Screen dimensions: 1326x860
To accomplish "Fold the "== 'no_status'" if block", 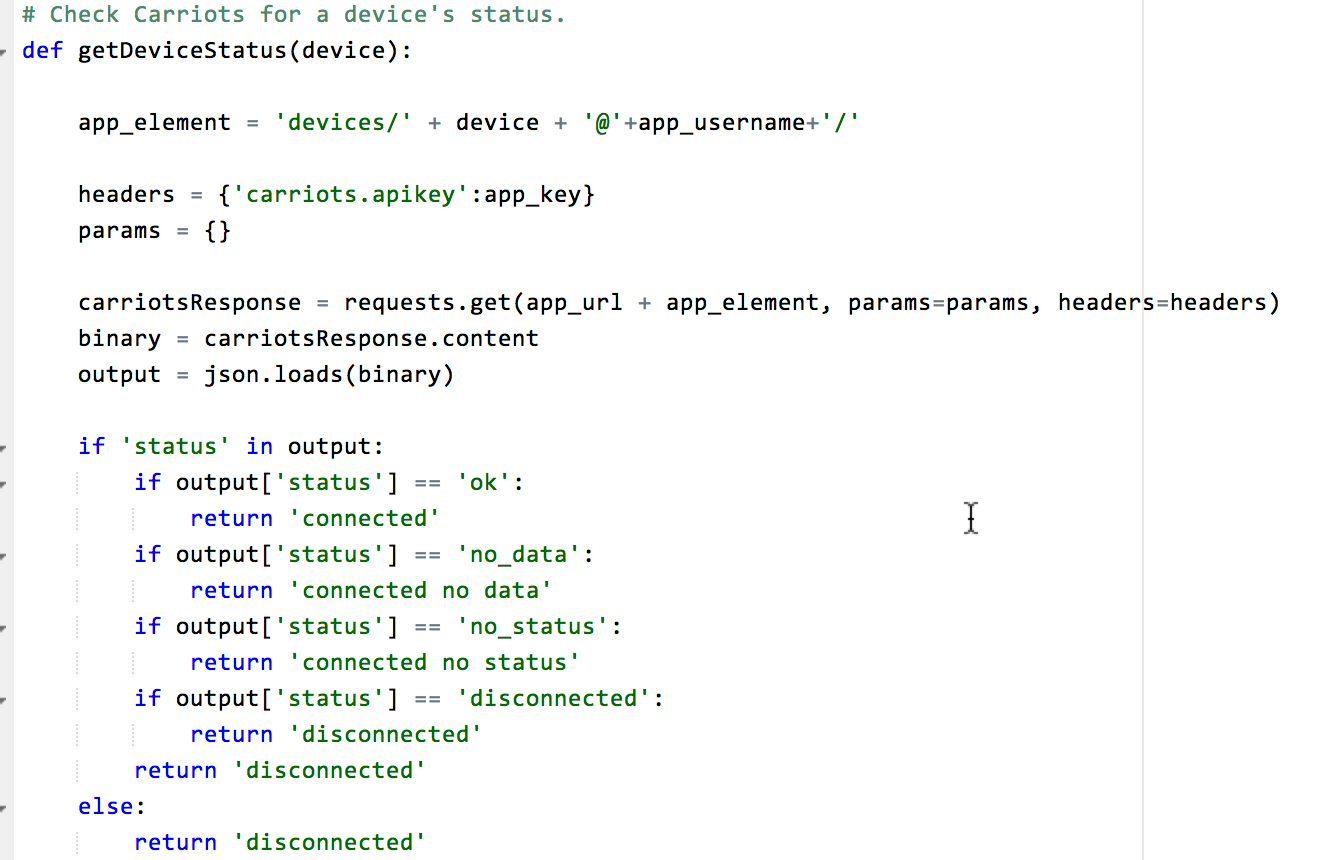I will point(3,627).
